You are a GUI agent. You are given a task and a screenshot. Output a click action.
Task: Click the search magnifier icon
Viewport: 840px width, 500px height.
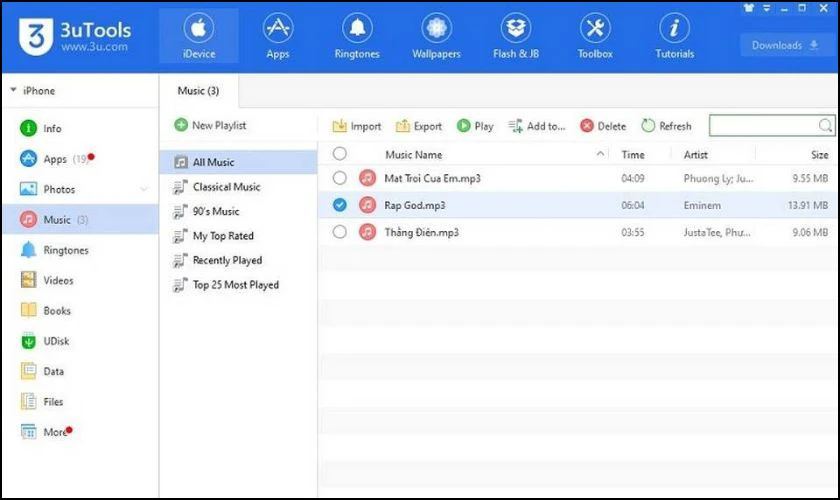pyautogui.click(x=825, y=125)
